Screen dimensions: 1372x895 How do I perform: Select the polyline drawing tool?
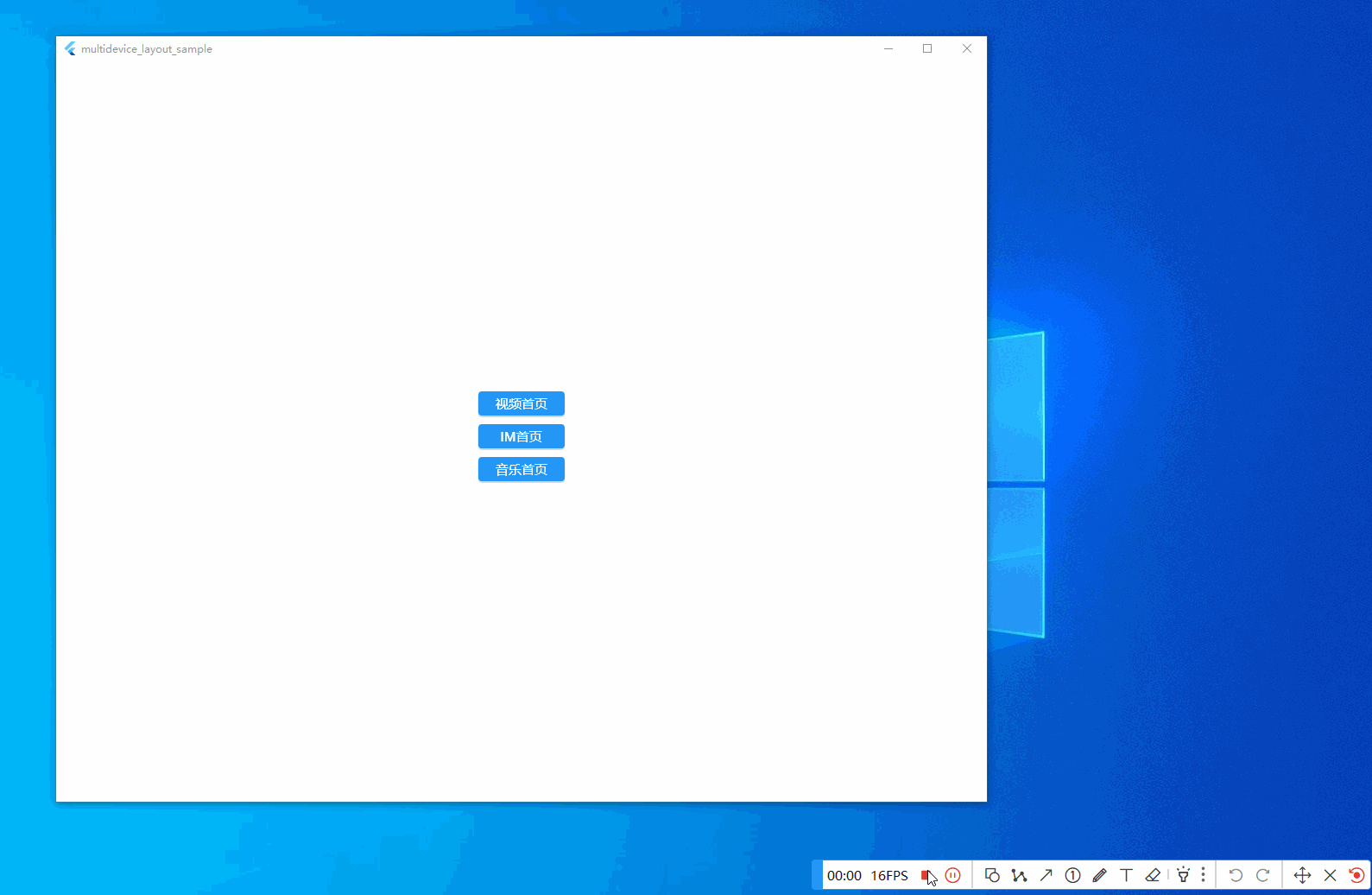(x=1019, y=875)
